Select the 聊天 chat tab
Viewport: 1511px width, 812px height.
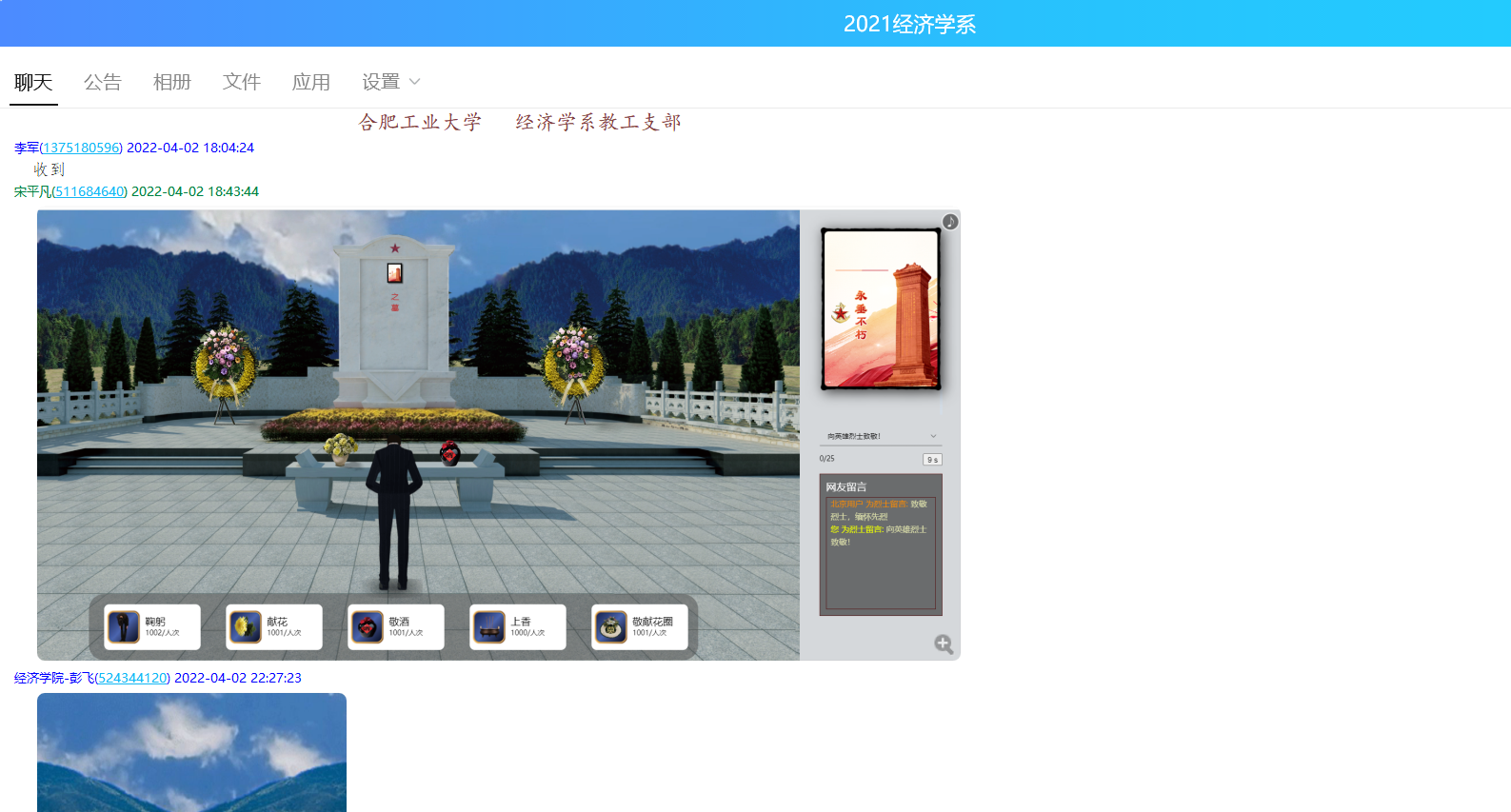point(33,82)
